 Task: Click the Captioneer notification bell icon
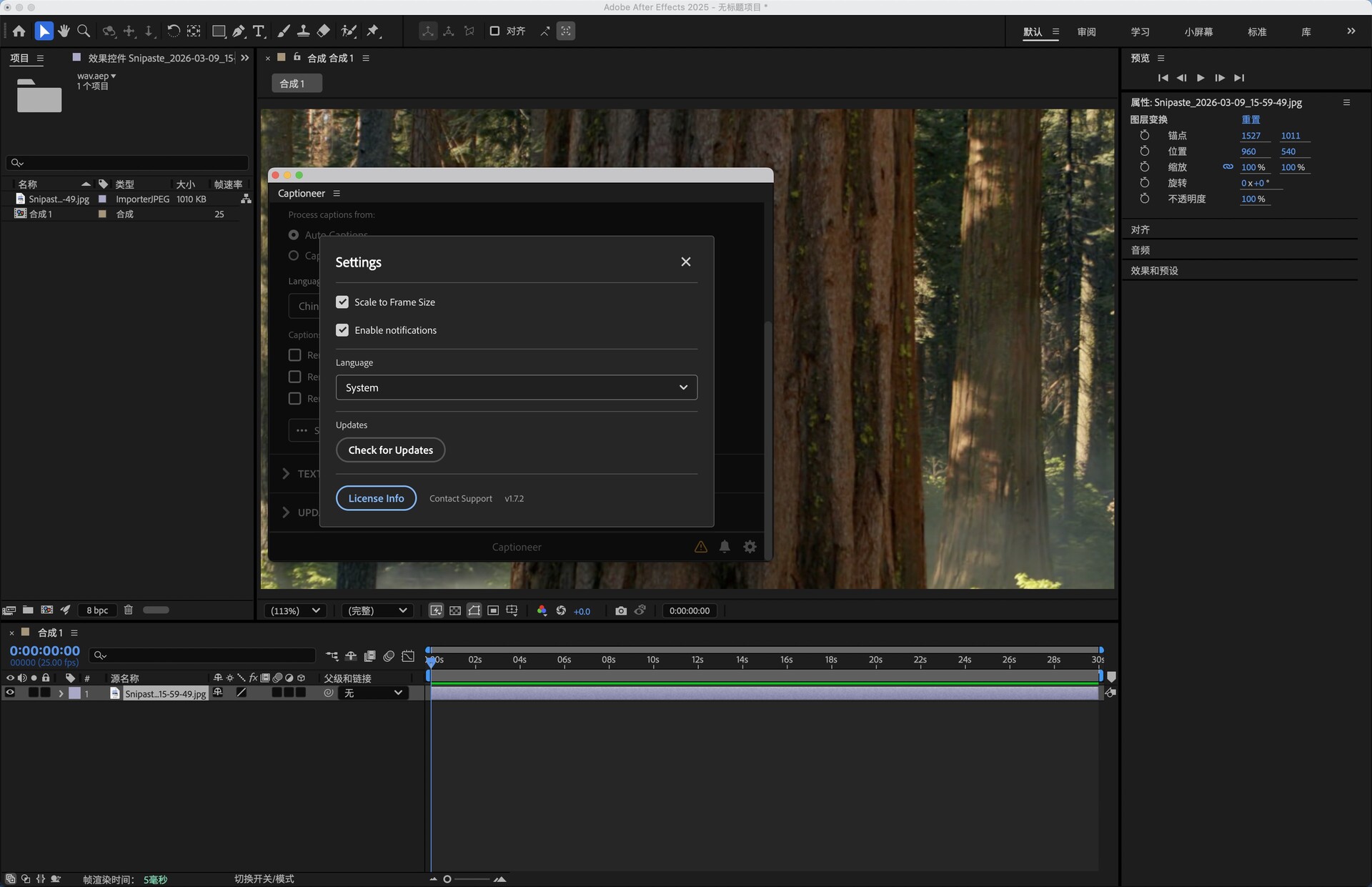[x=725, y=547]
